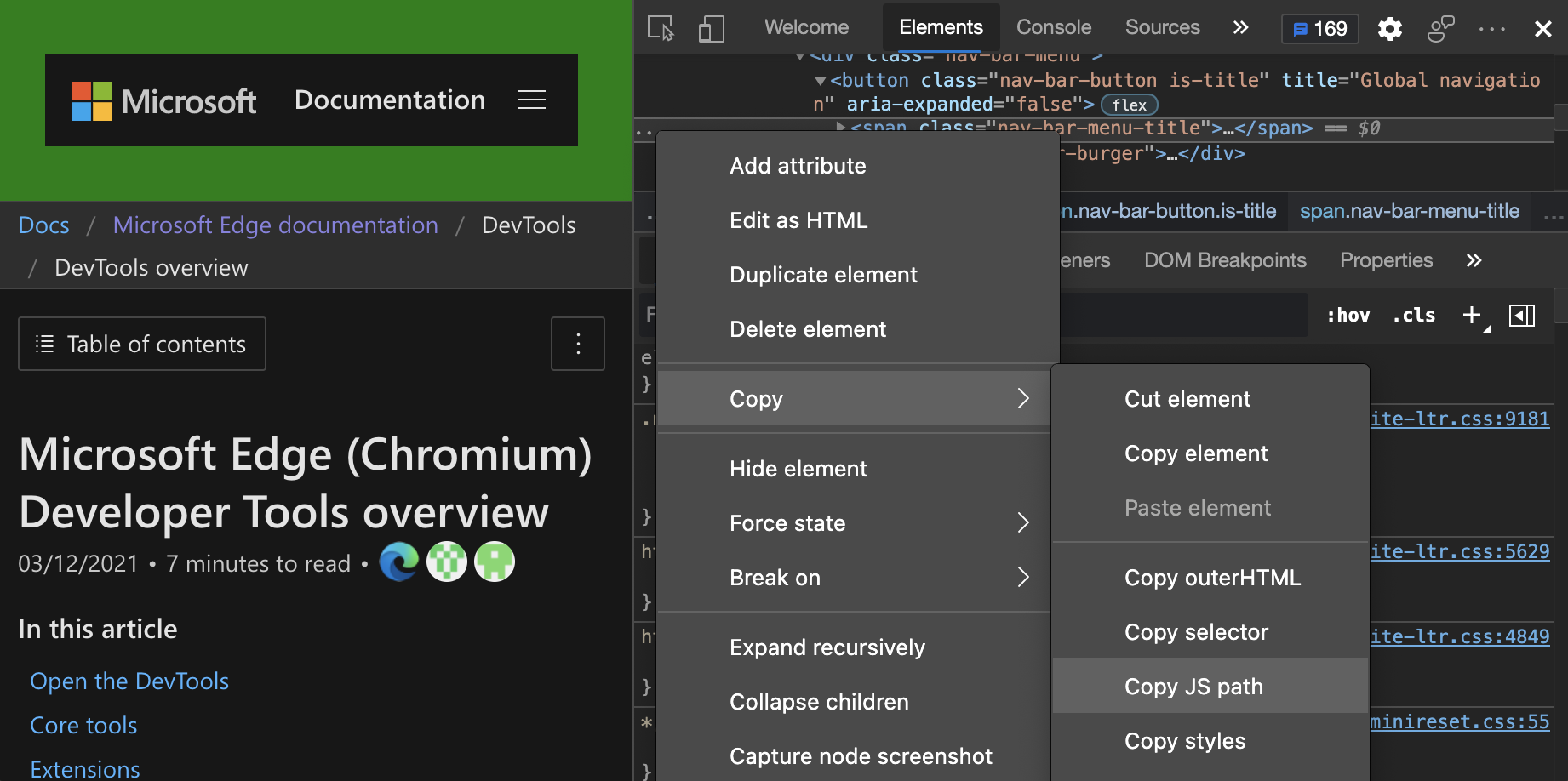Toggle the computed styles sidebar icon
The width and height of the screenshot is (1568, 781).
[x=1522, y=316]
